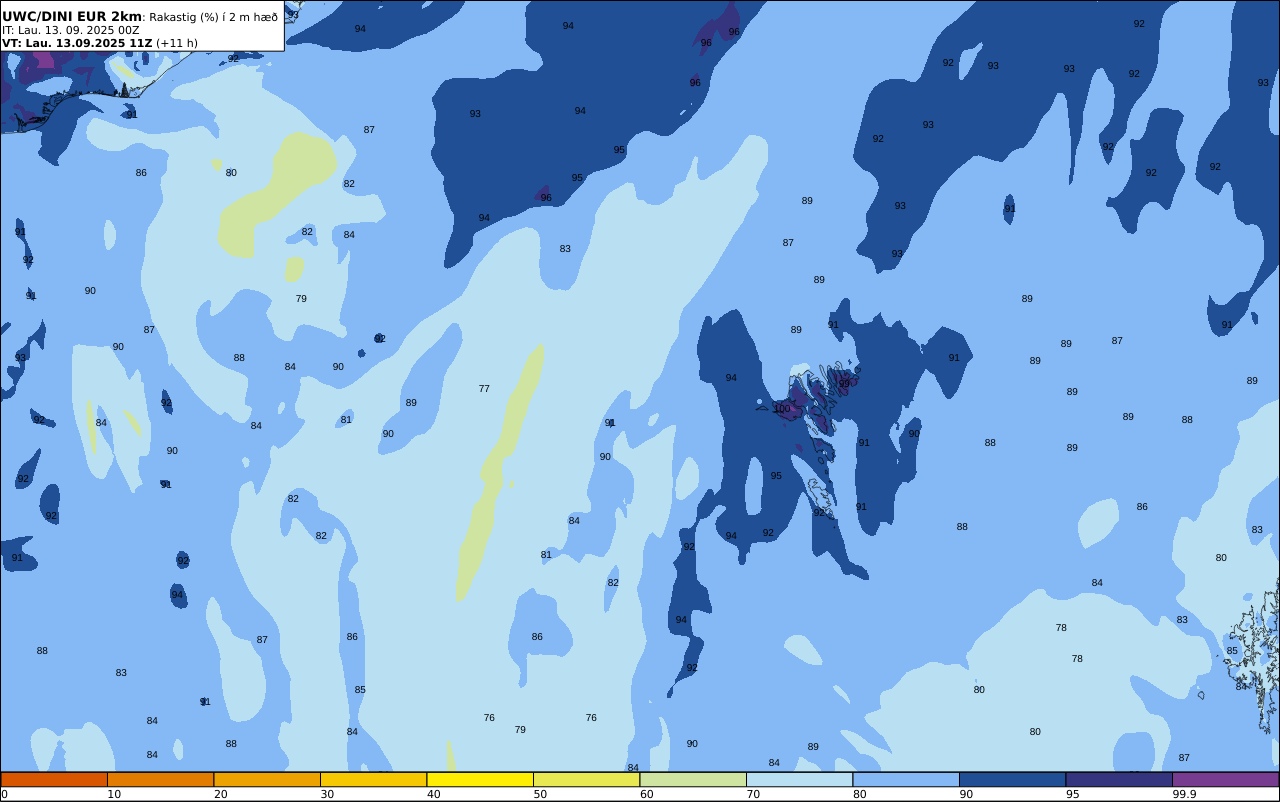The image size is (1280, 802).
Task: Click the '99.9' legend tick label
Action: (x=1184, y=794)
